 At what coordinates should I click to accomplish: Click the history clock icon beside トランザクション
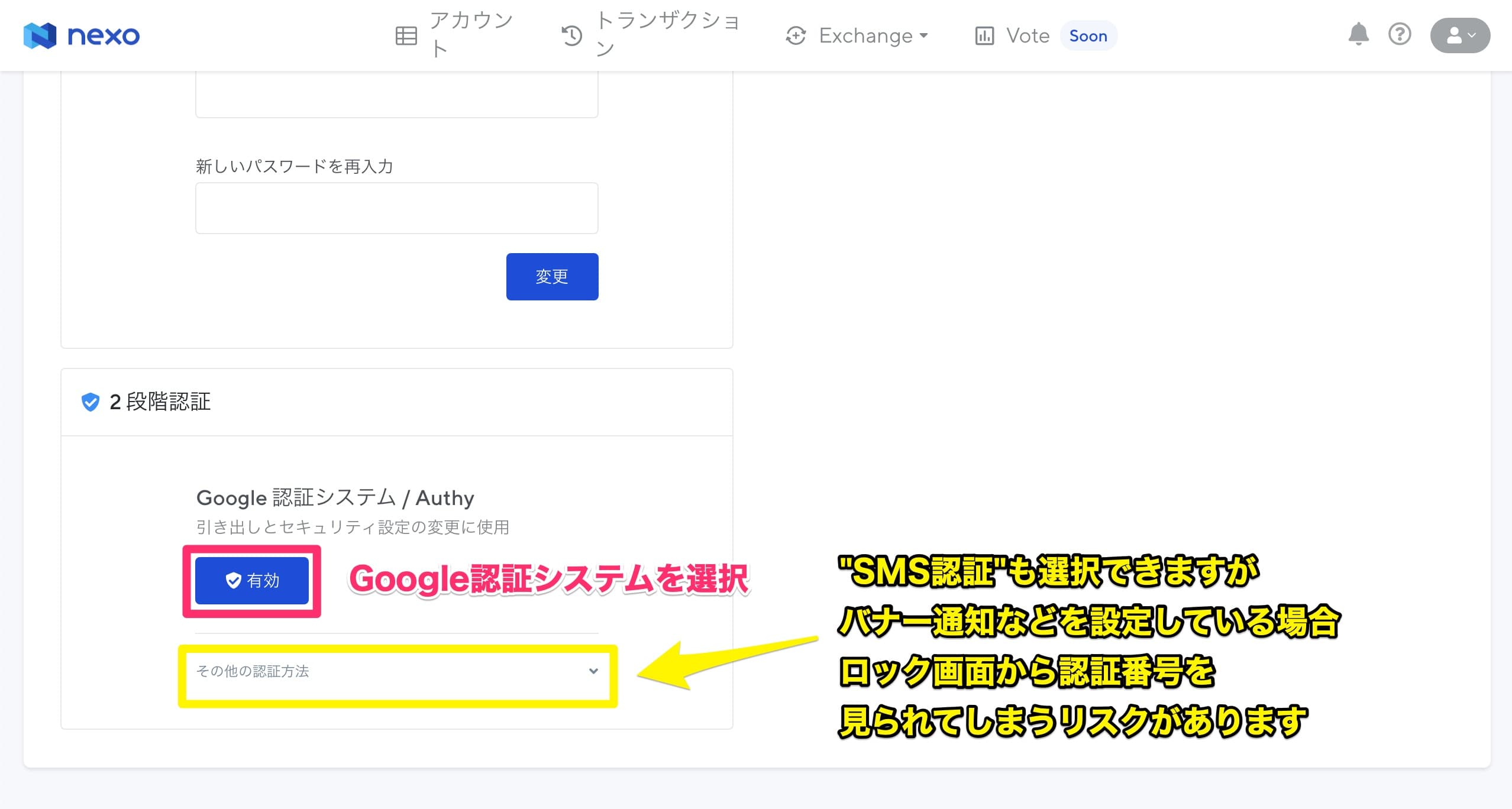tap(572, 35)
